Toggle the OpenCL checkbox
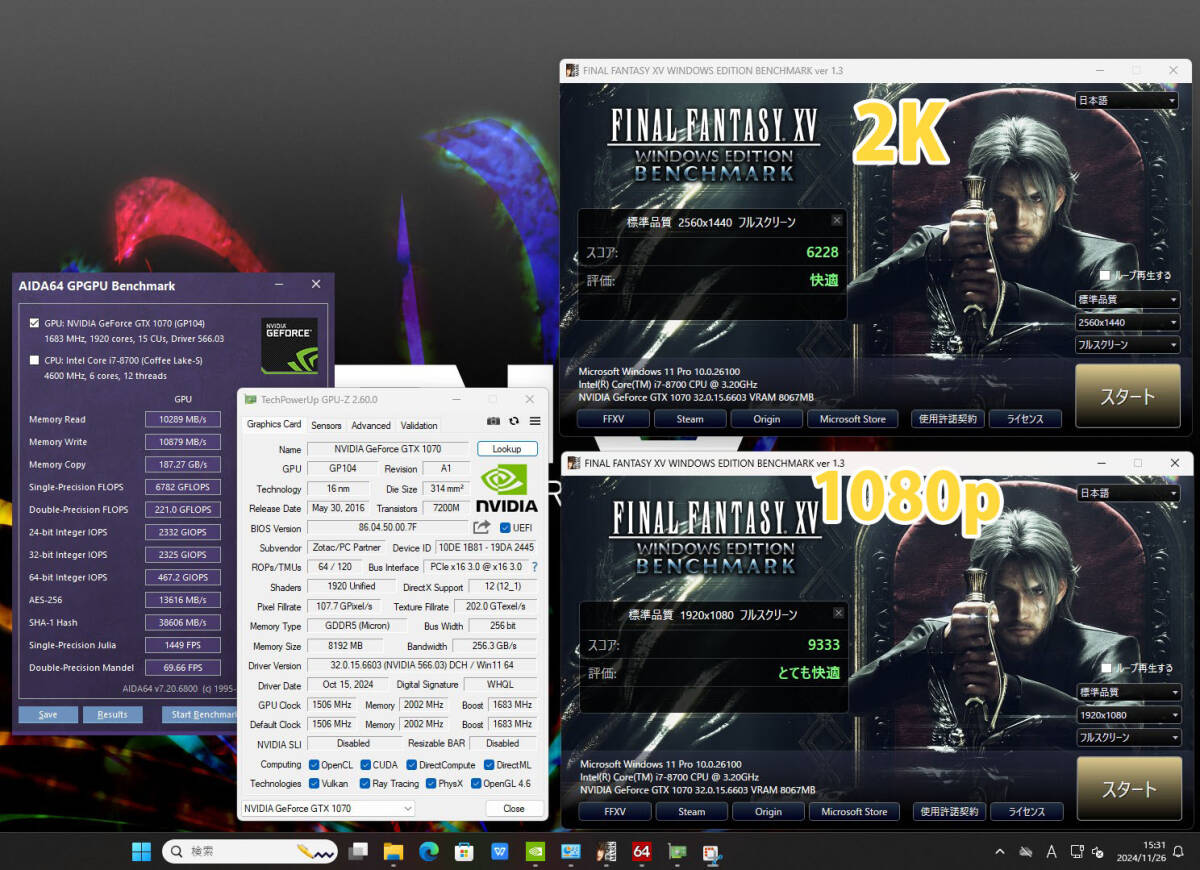The width and height of the screenshot is (1200, 870). (314, 765)
